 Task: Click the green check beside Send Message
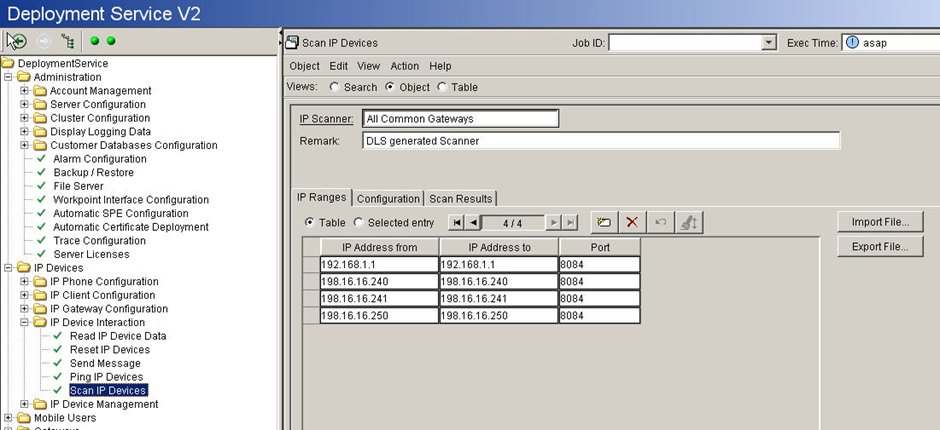(58, 363)
